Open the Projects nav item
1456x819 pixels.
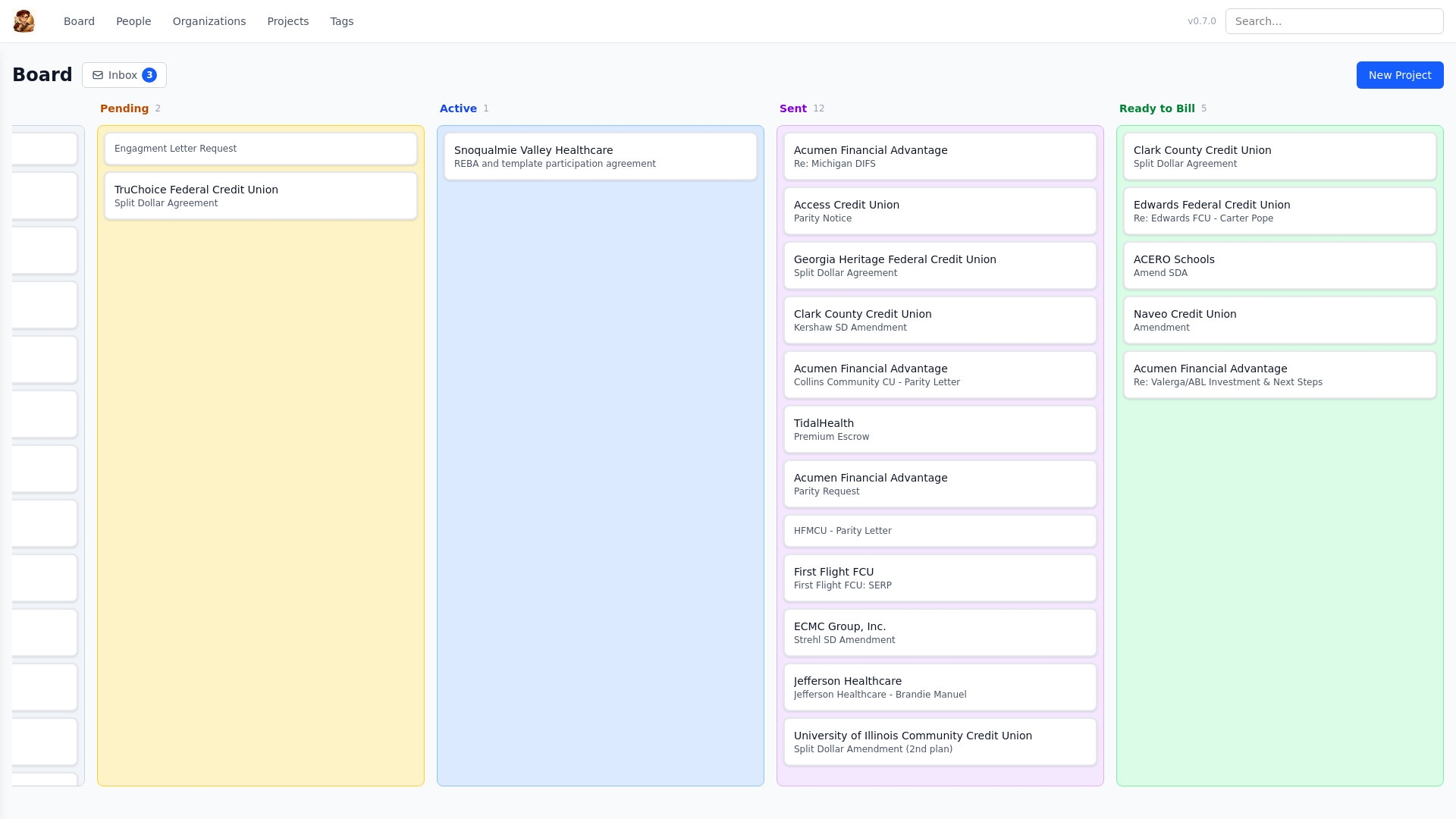(288, 21)
